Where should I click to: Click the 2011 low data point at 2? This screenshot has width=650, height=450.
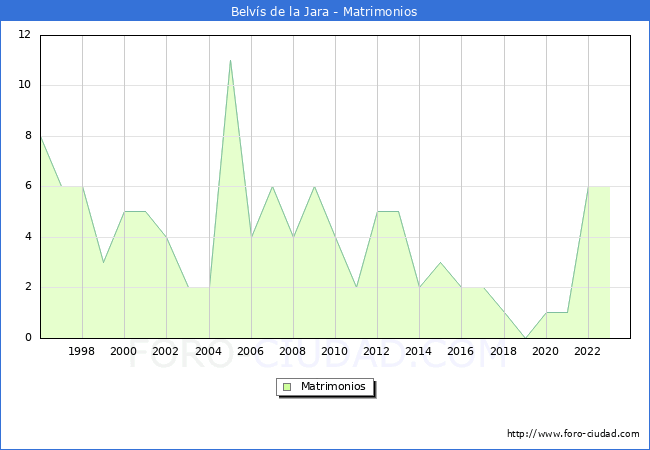point(357,287)
